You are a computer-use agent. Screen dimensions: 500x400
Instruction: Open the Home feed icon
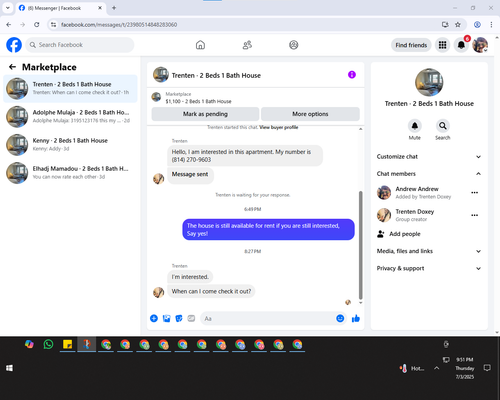point(200,45)
